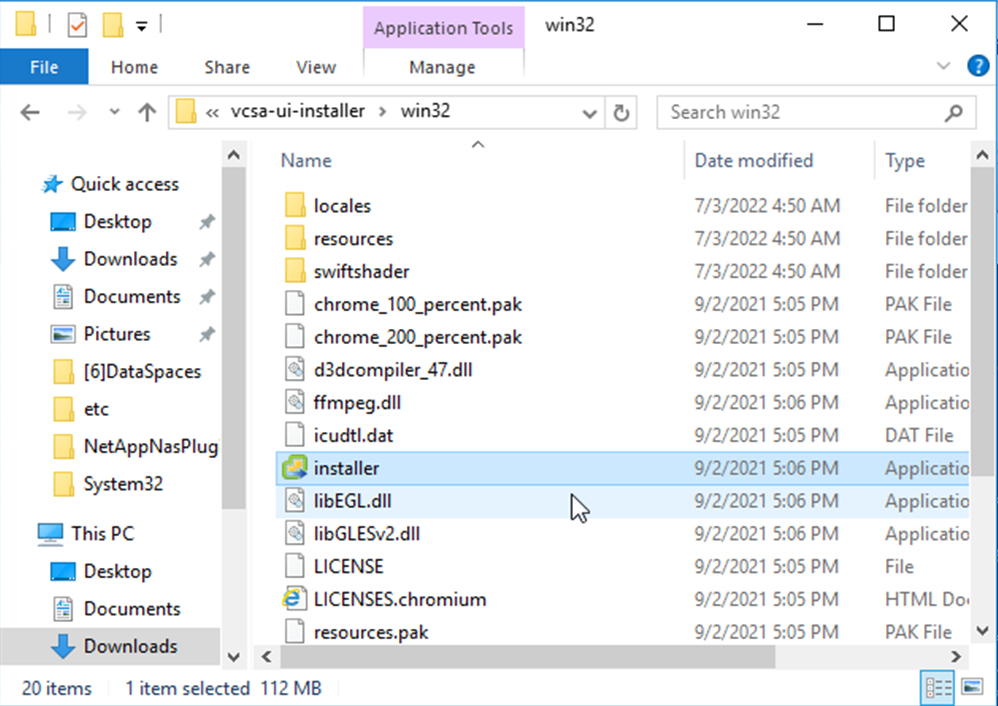Switch to Large icons view in status bar
Screen dimensions: 998x706
(972, 688)
